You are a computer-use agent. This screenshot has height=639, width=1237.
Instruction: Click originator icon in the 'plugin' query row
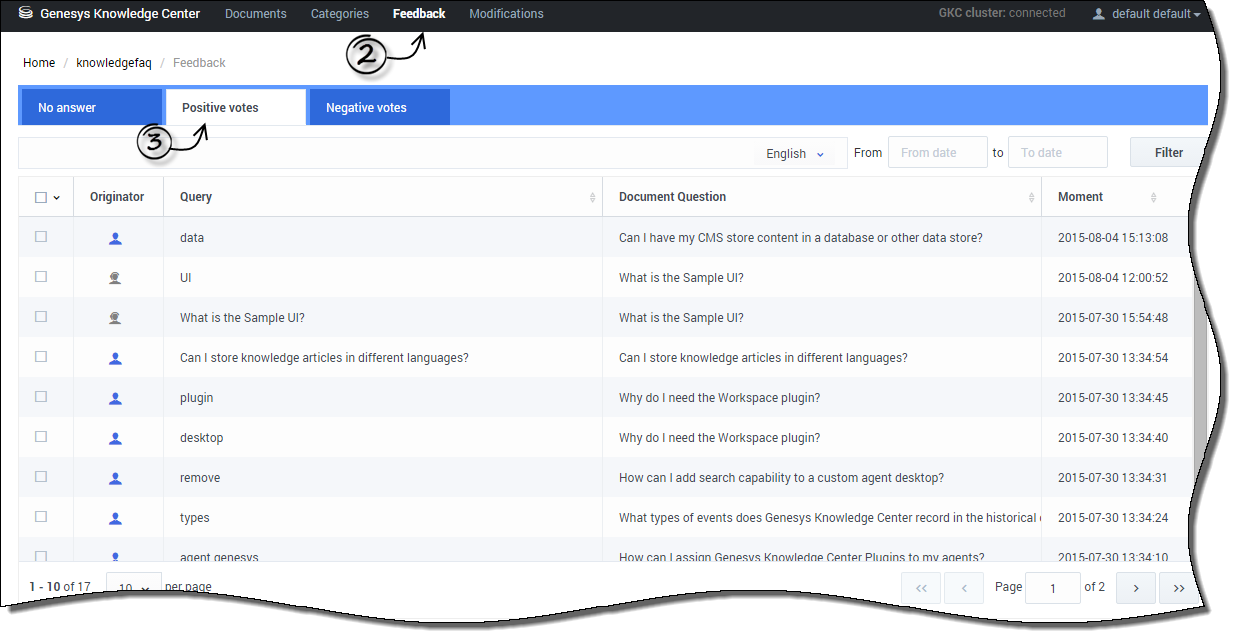click(x=115, y=398)
